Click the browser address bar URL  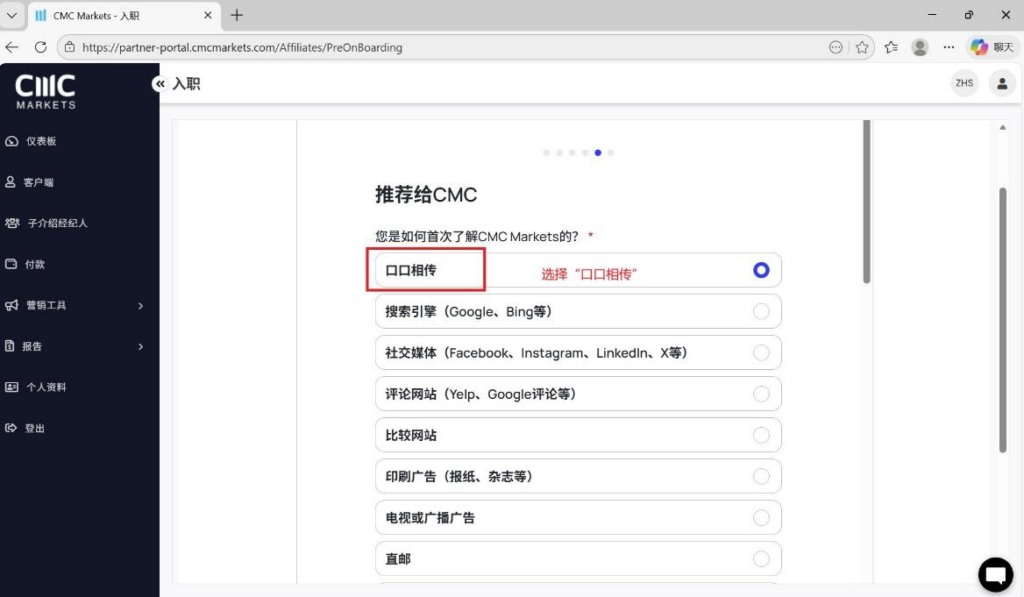click(400, 47)
